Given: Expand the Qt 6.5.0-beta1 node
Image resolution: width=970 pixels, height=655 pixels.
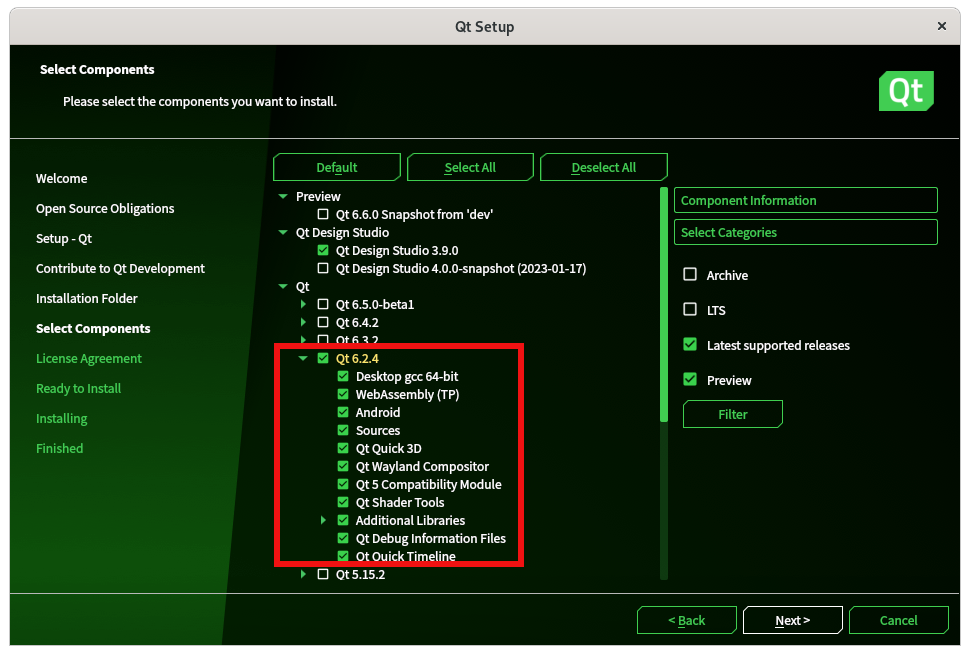Looking at the screenshot, I should [303, 304].
